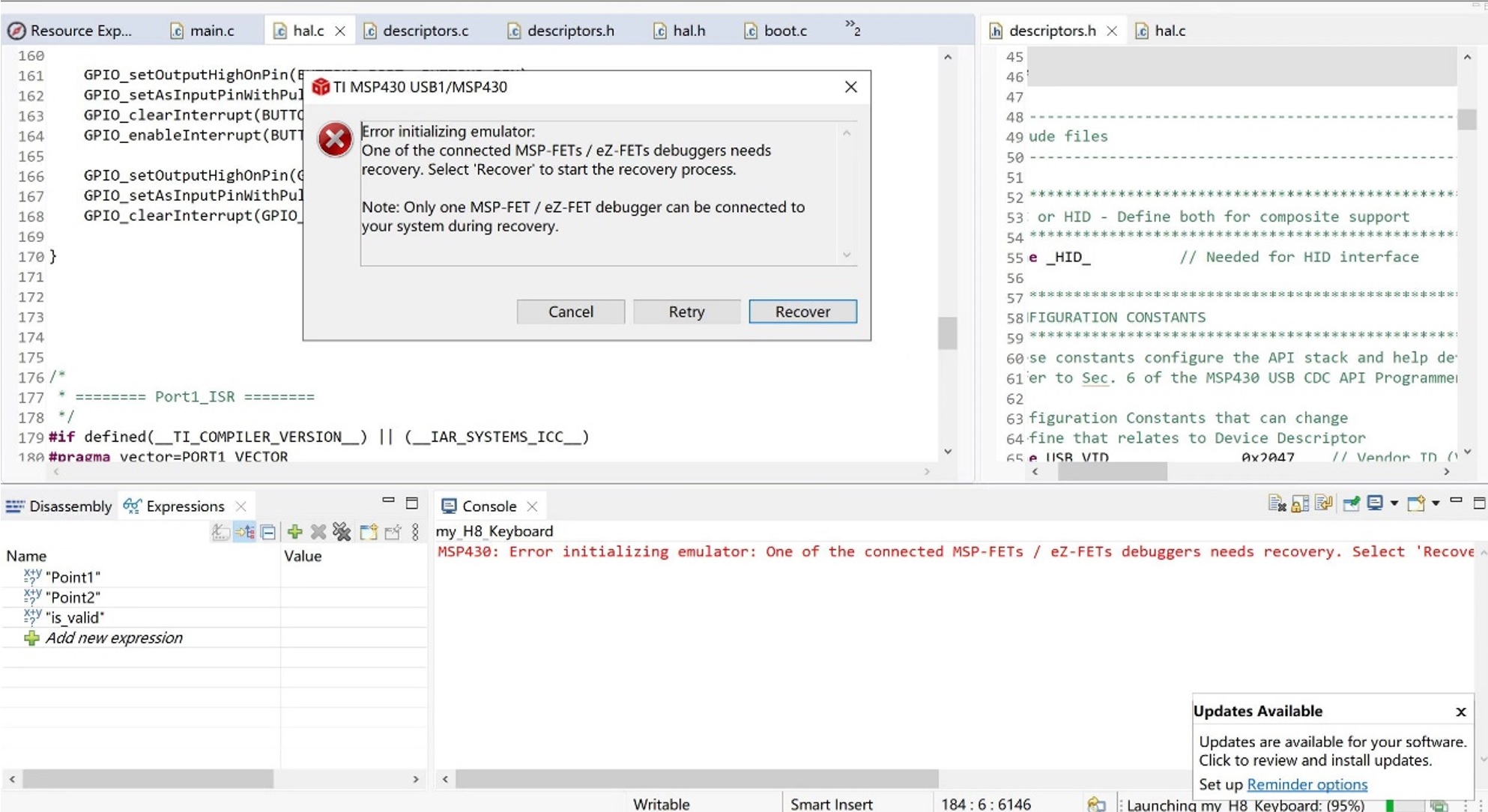Minimize the Console panel
1488x812 pixels.
(x=1456, y=500)
